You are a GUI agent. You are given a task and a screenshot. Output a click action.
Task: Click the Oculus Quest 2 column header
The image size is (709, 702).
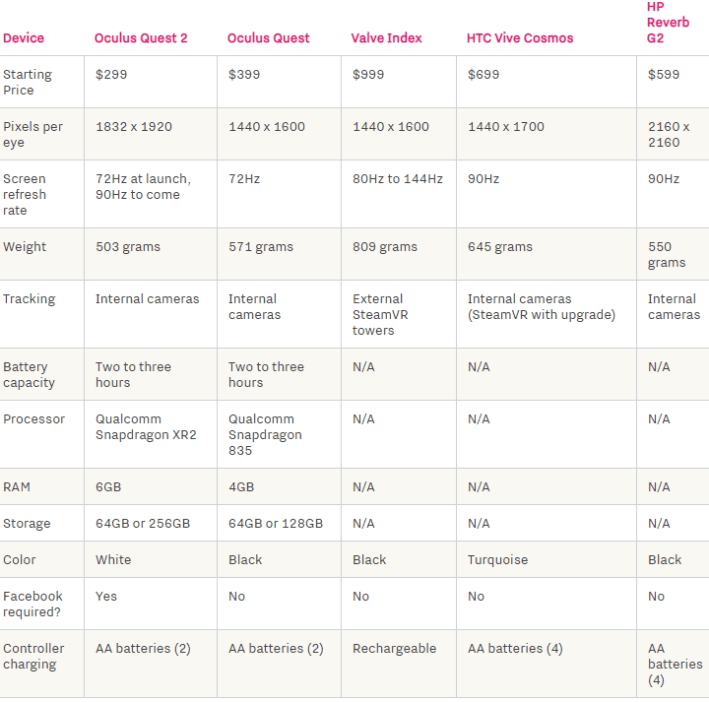141,38
